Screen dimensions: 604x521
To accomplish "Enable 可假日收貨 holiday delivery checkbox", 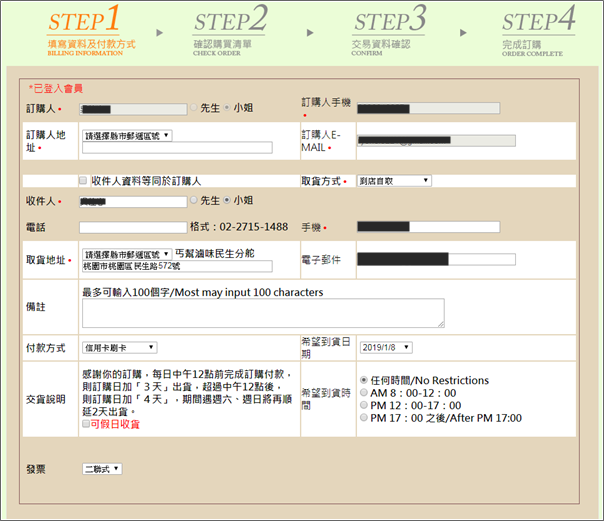I will click(x=87, y=424).
